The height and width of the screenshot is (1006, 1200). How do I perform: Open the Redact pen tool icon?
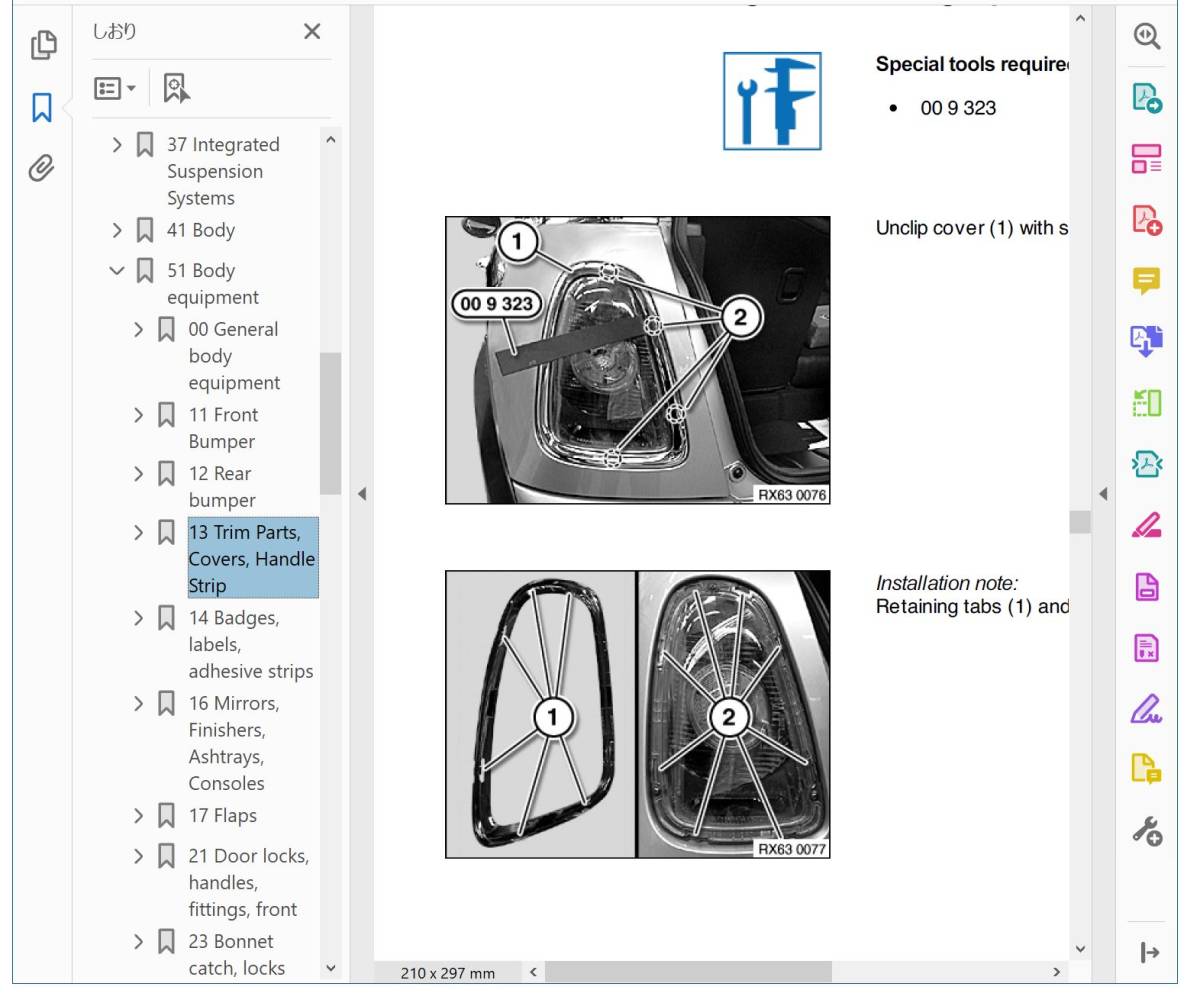point(1146,525)
